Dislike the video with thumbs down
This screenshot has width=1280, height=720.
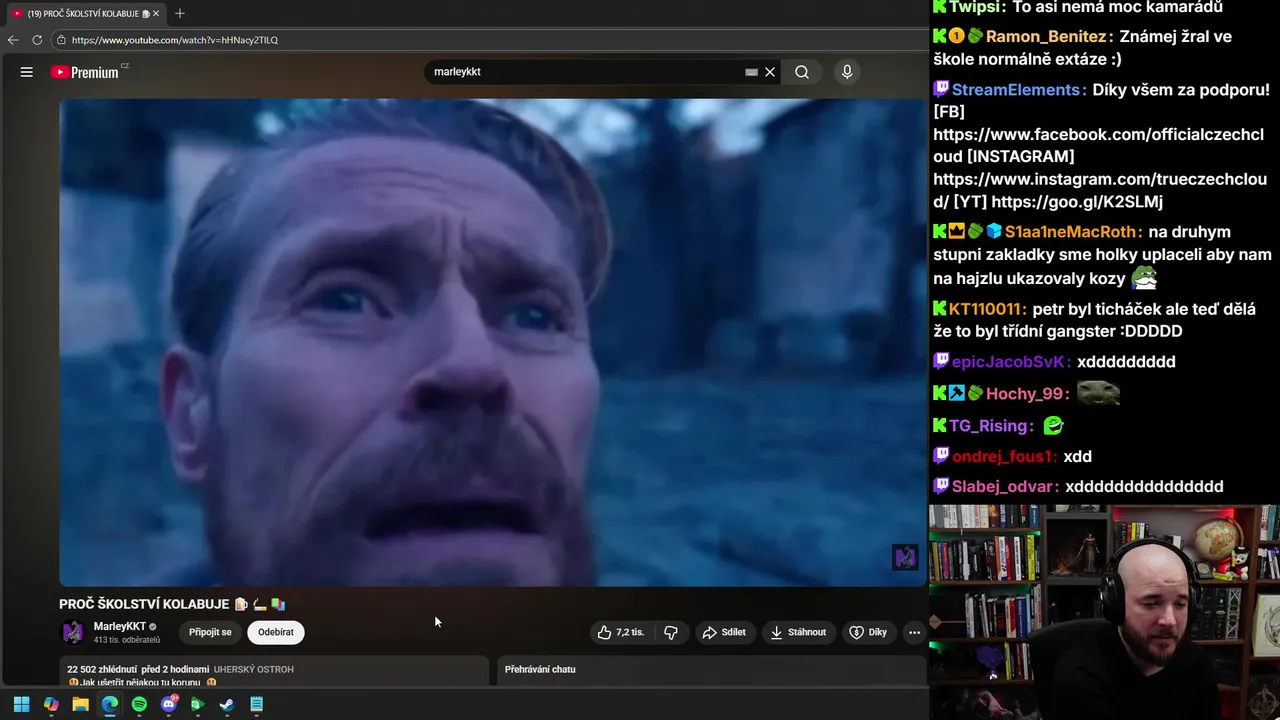[671, 632]
